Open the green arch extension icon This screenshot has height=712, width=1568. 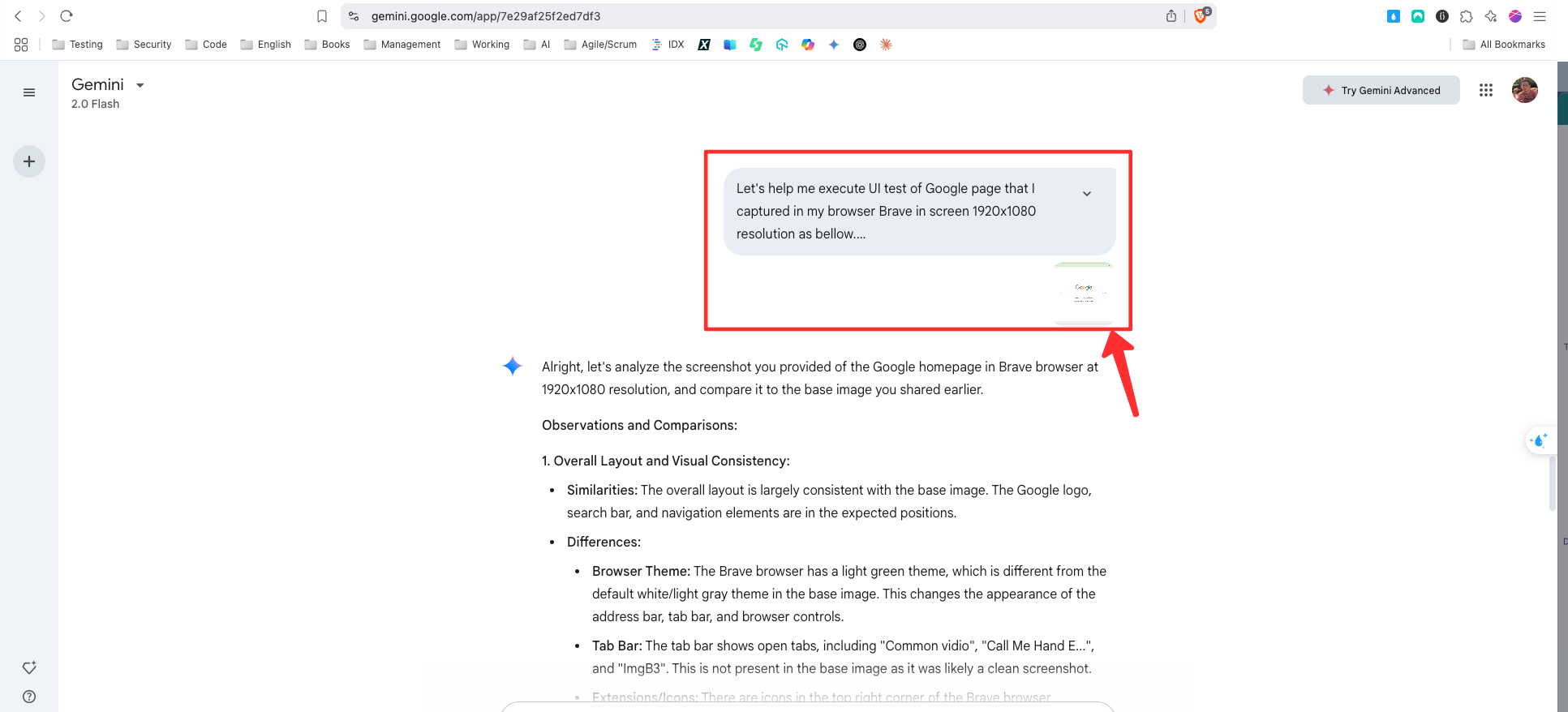coord(1418,16)
